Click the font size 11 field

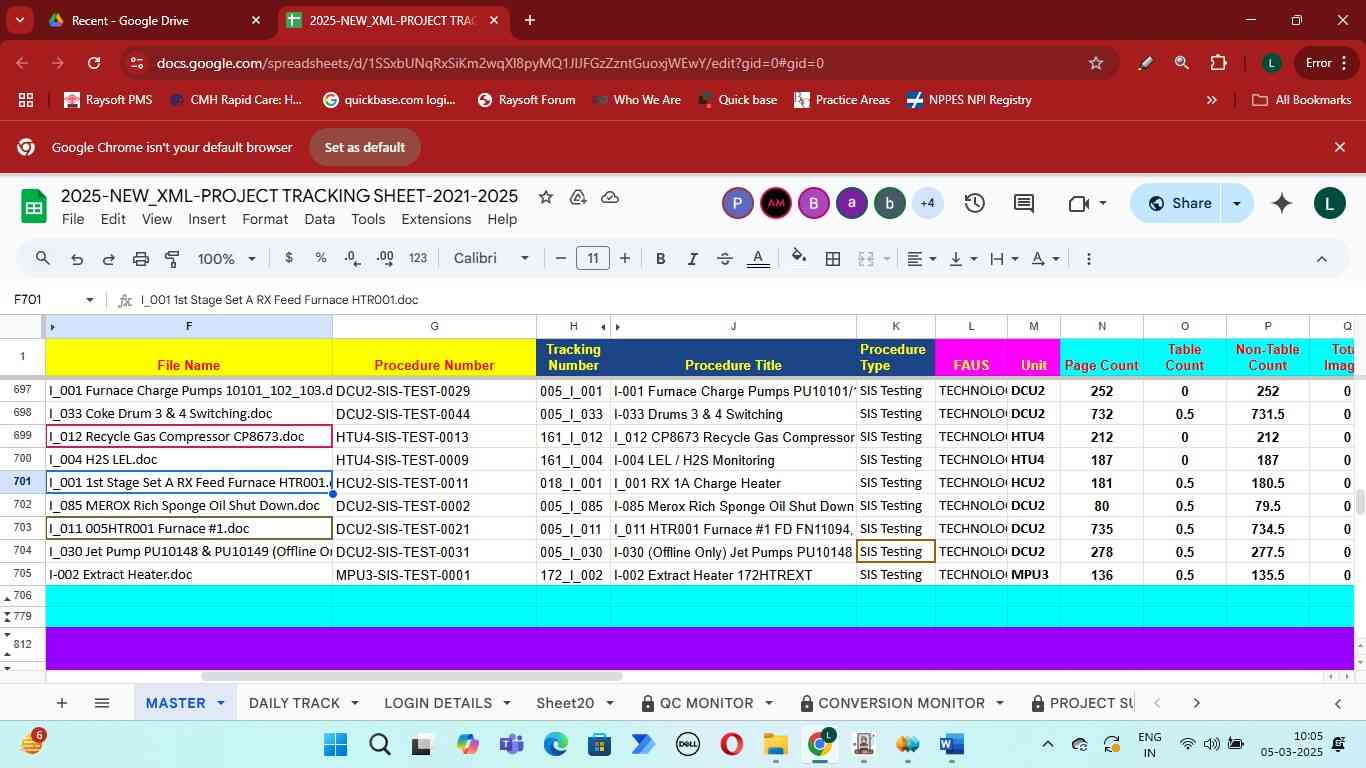click(x=593, y=259)
